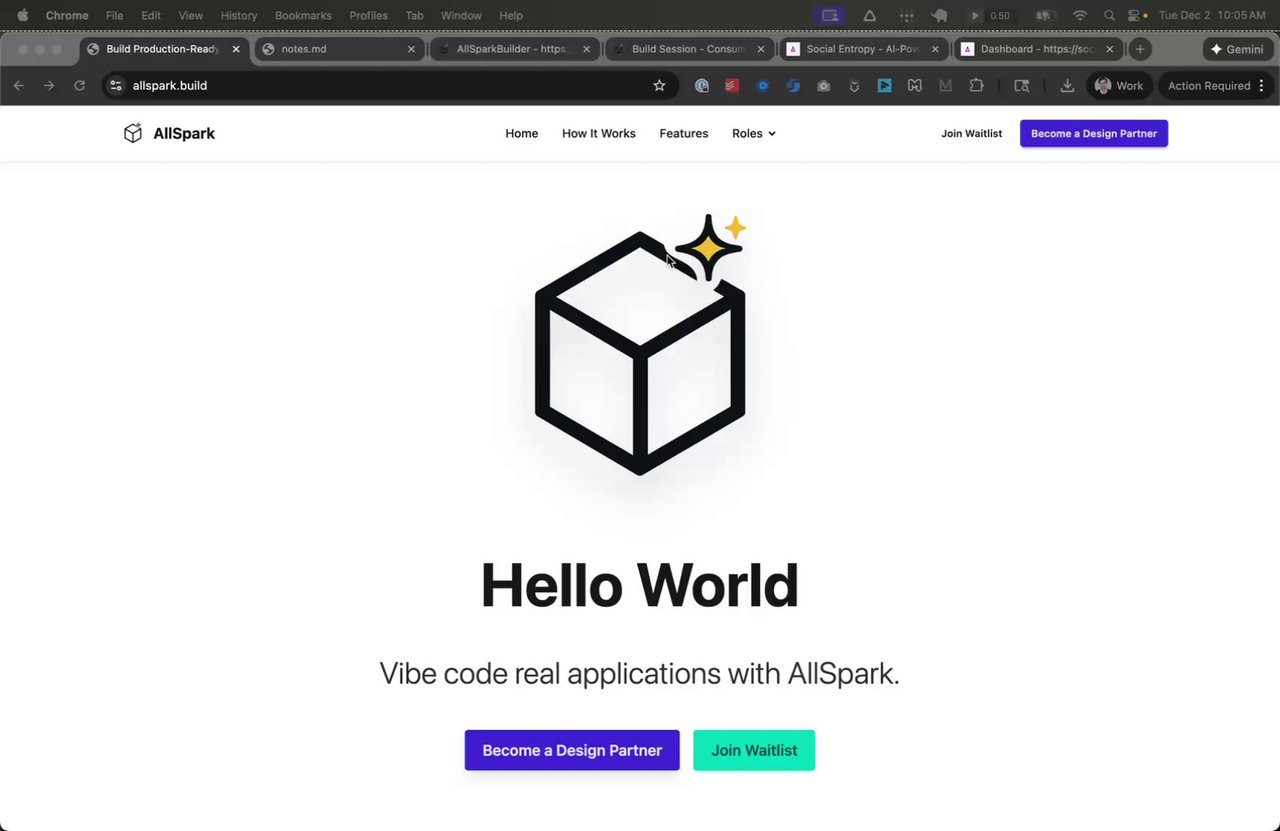Open the History menu
This screenshot has width=1280, height=831.
point(239,15)
